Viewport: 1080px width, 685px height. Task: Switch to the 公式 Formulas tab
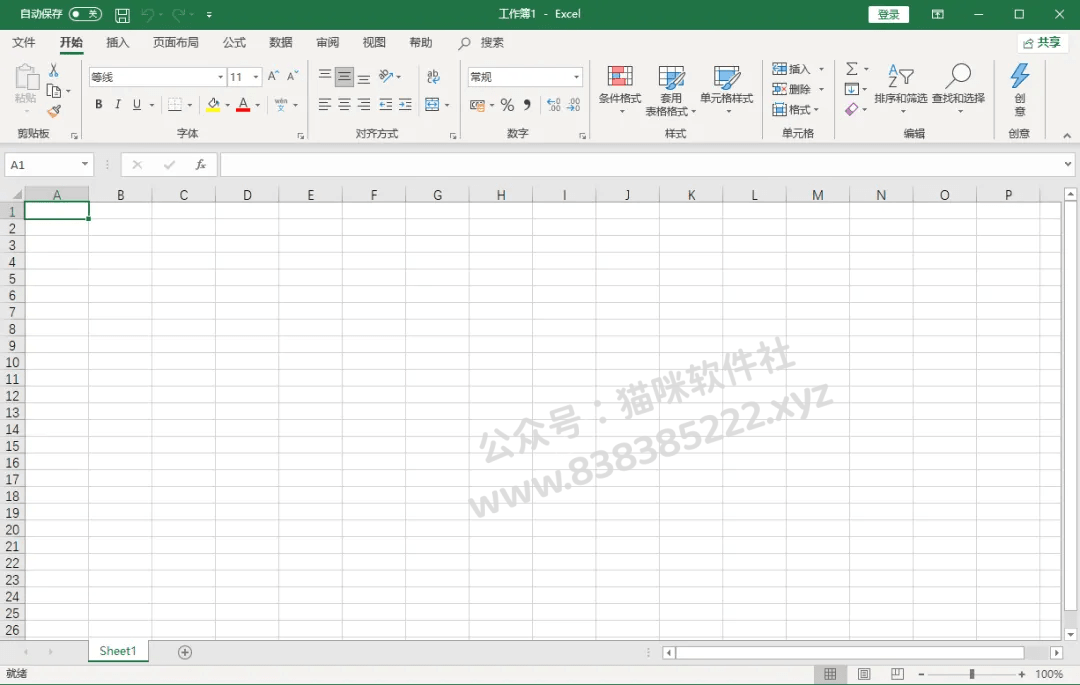[234, 43]
